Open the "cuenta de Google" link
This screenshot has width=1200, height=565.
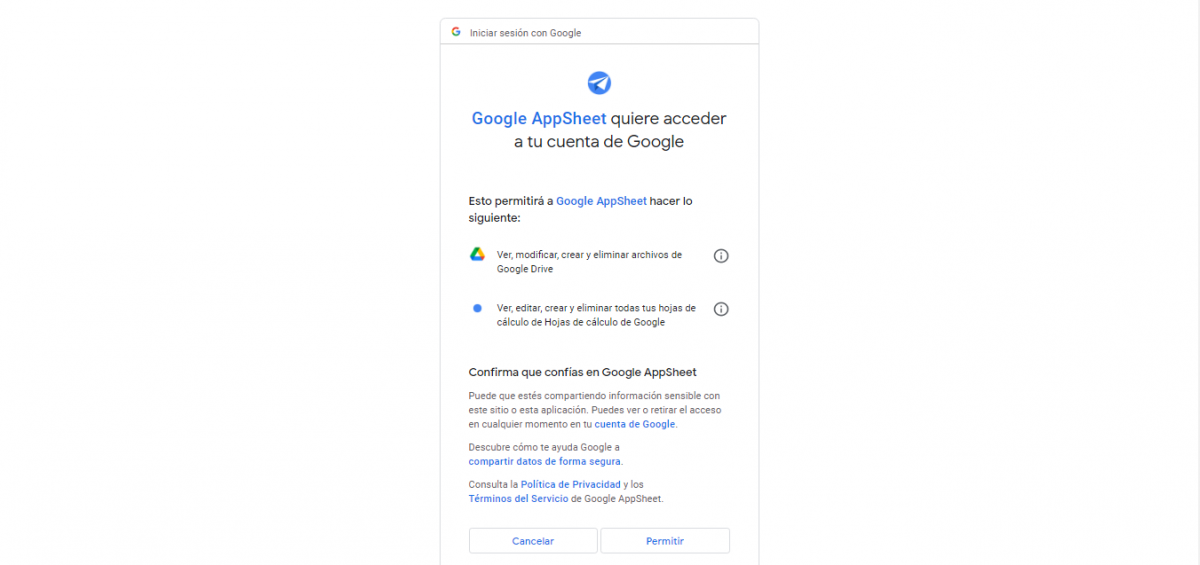tap(635, 424)
